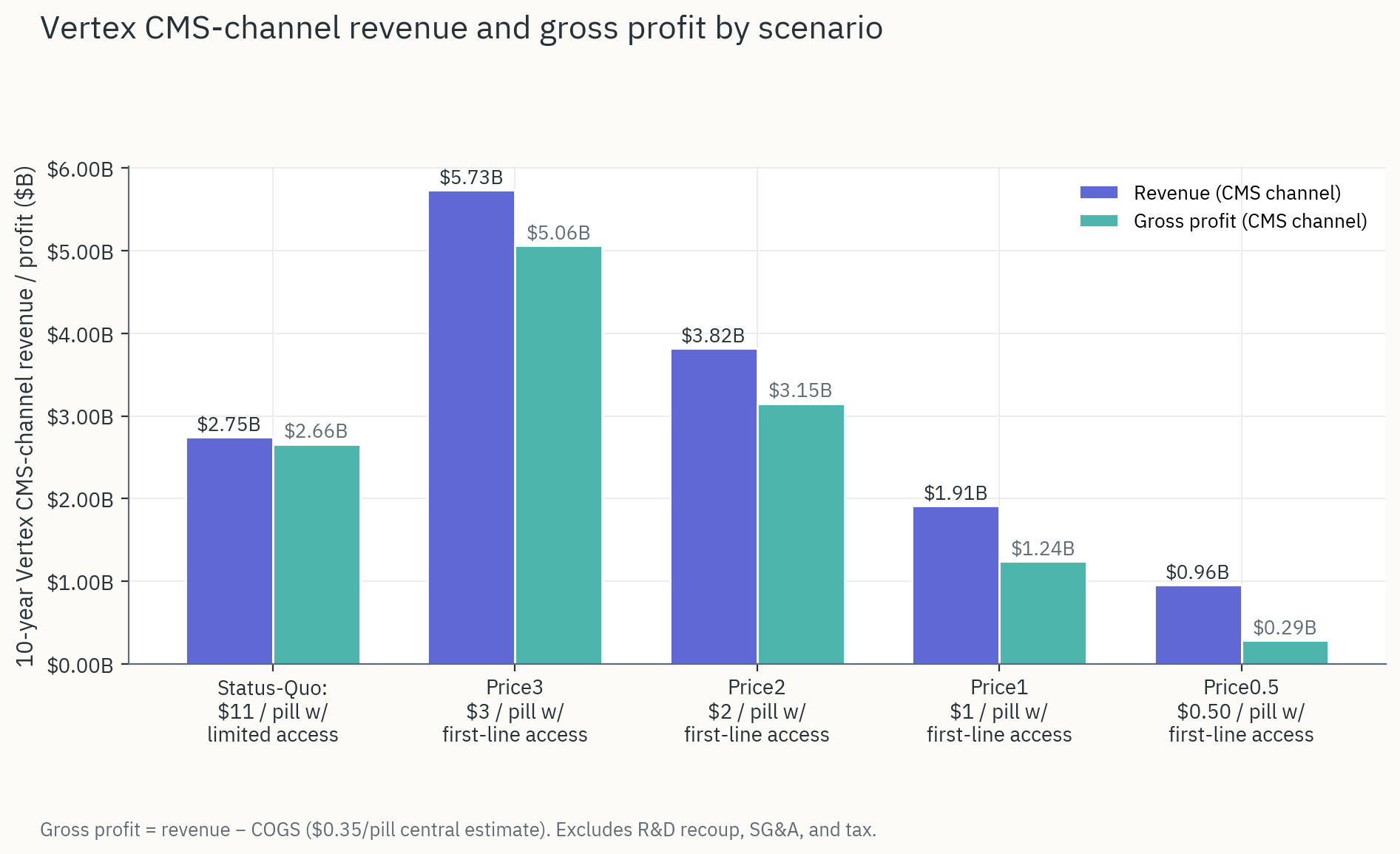Screen dimensions: 1400x854
Task: Select the 'Revenue (CMS channel)' legend label
Action: click(x=1237, y=193)
